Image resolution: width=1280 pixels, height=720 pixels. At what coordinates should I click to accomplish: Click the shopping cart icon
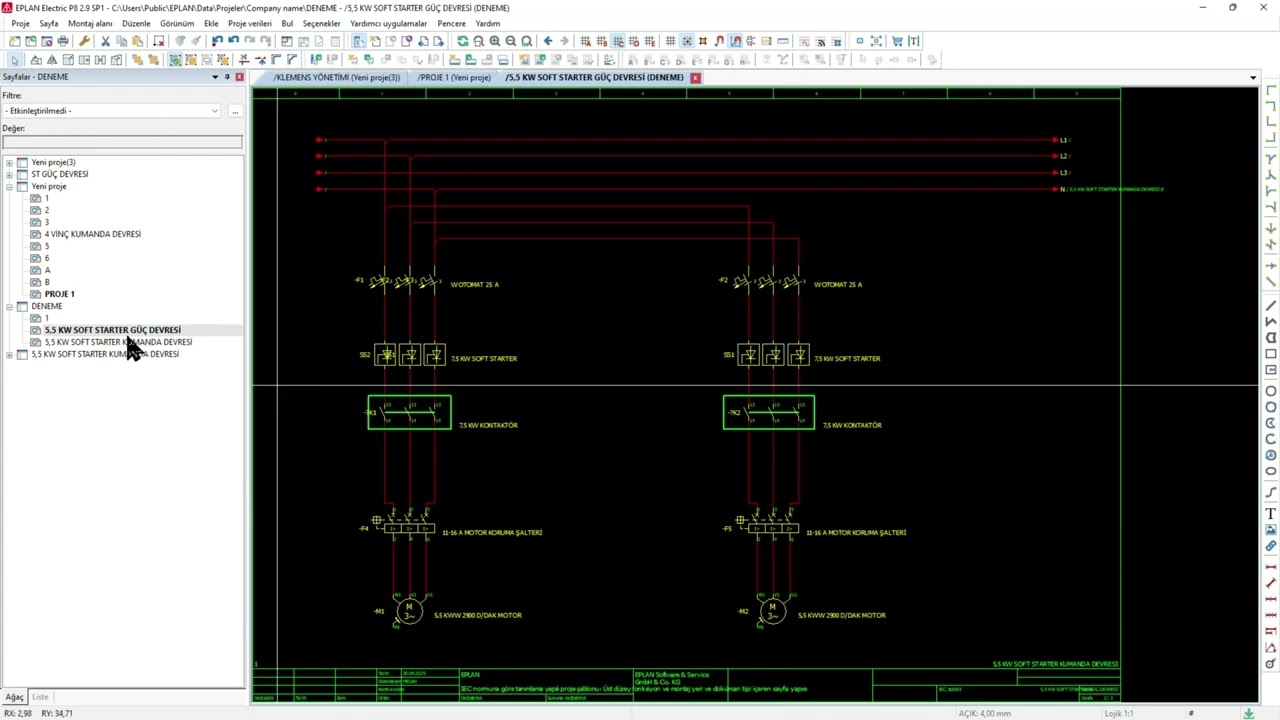point(897,41)
